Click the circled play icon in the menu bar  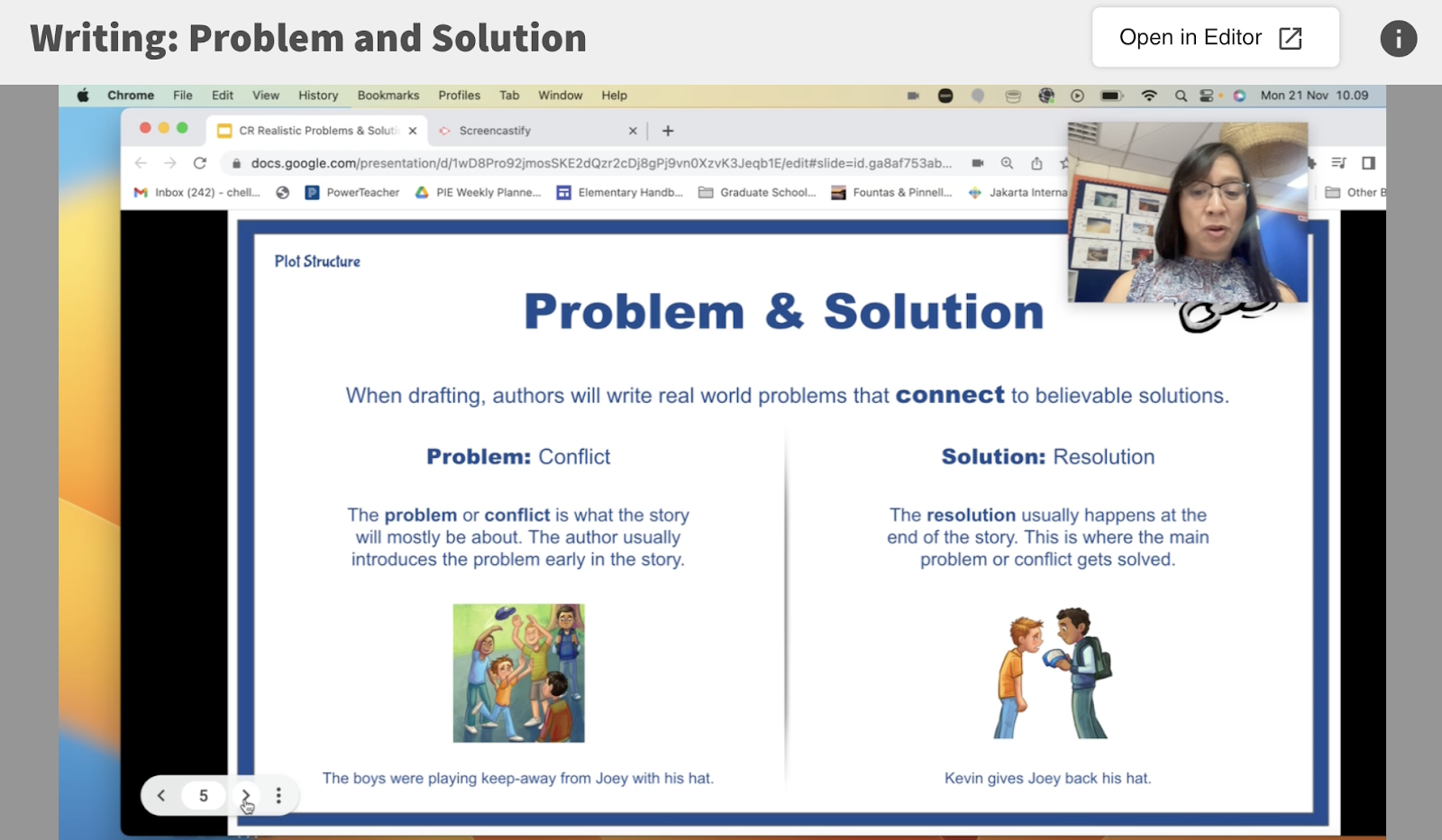tap(1078, 96)
